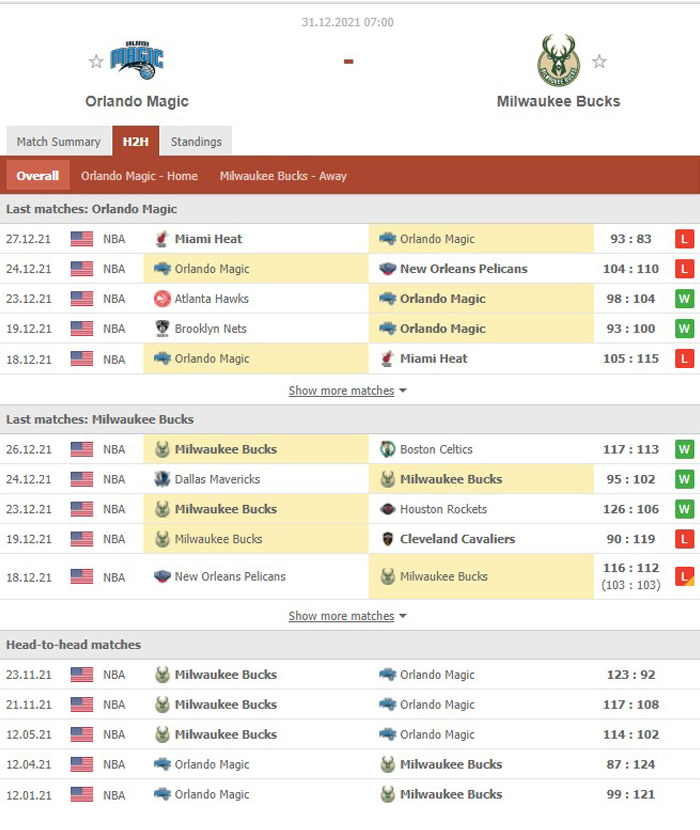Click the Brooklyn Nets team name
This screenshot has height=830, width=700.
tap(211, 329)
